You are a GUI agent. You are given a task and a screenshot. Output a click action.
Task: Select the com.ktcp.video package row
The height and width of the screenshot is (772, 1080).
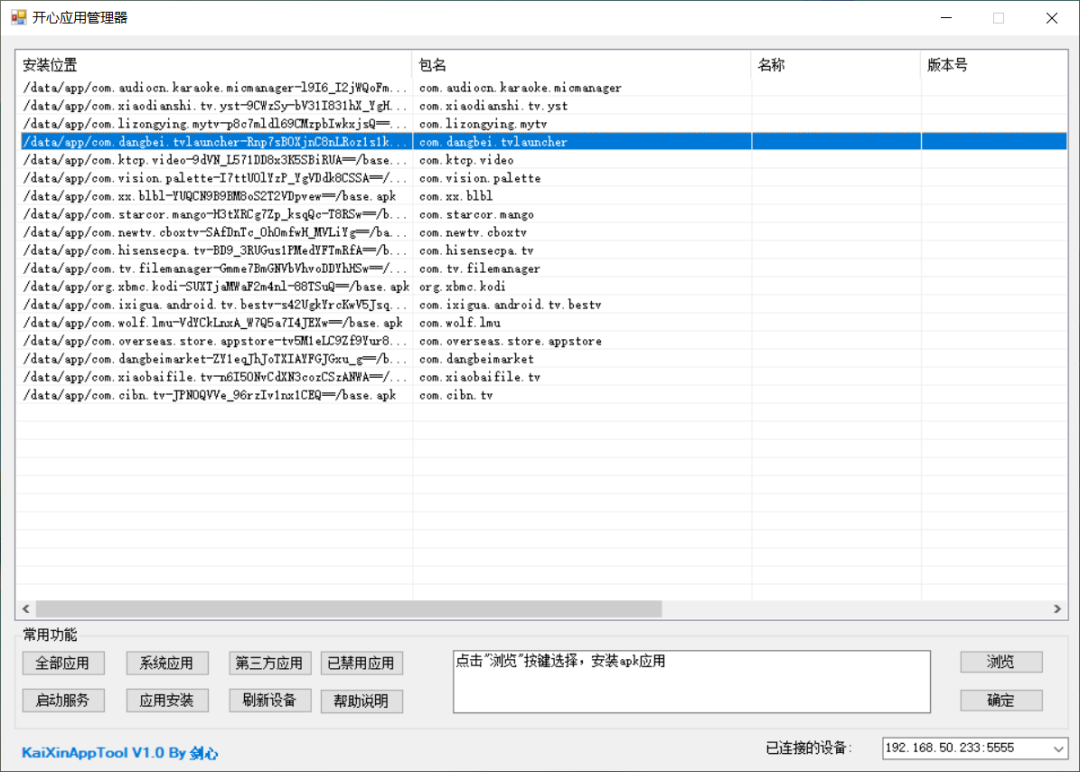pyautogui.click(x=541, y=160)
